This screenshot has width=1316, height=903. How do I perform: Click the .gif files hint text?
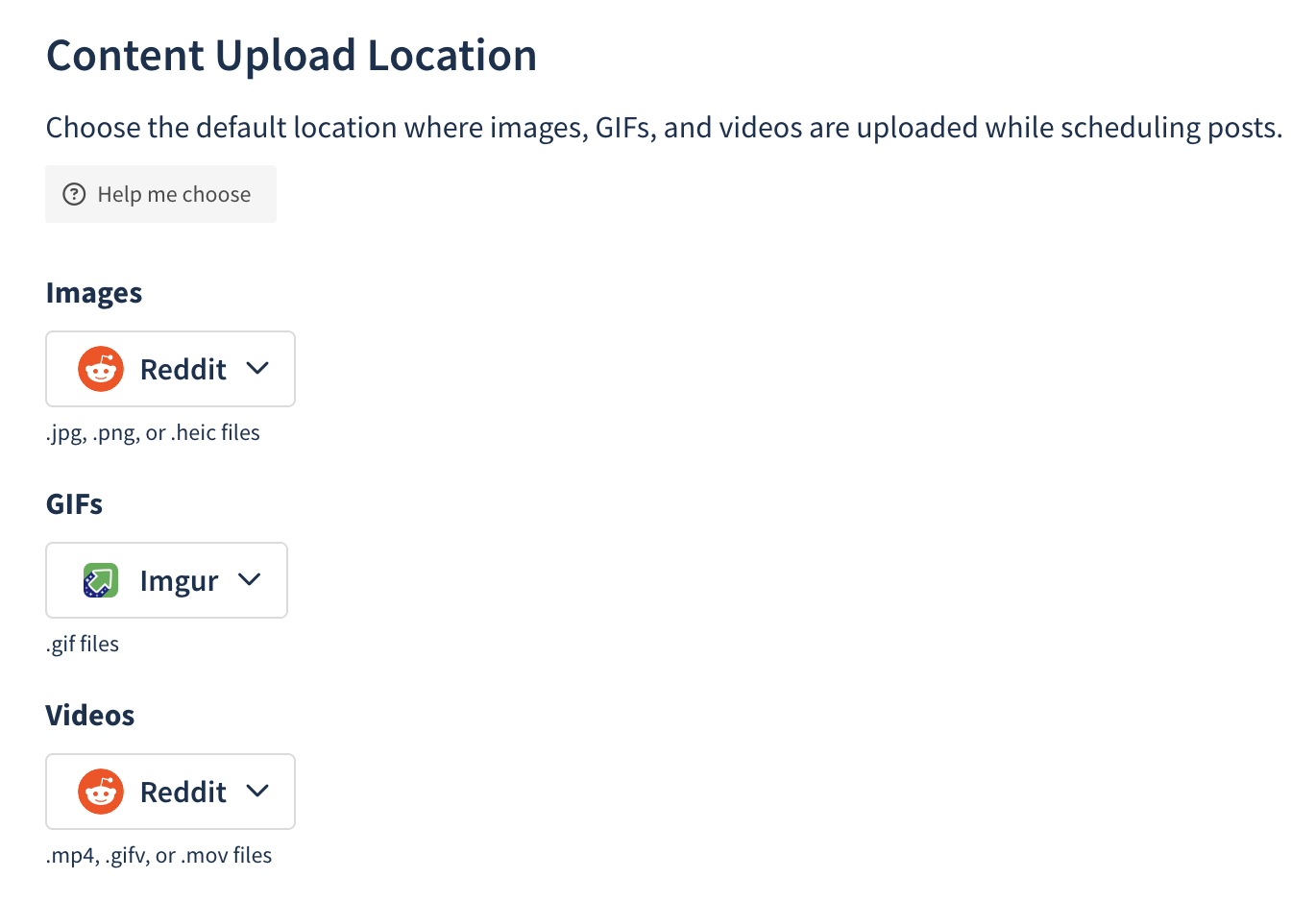83,645
